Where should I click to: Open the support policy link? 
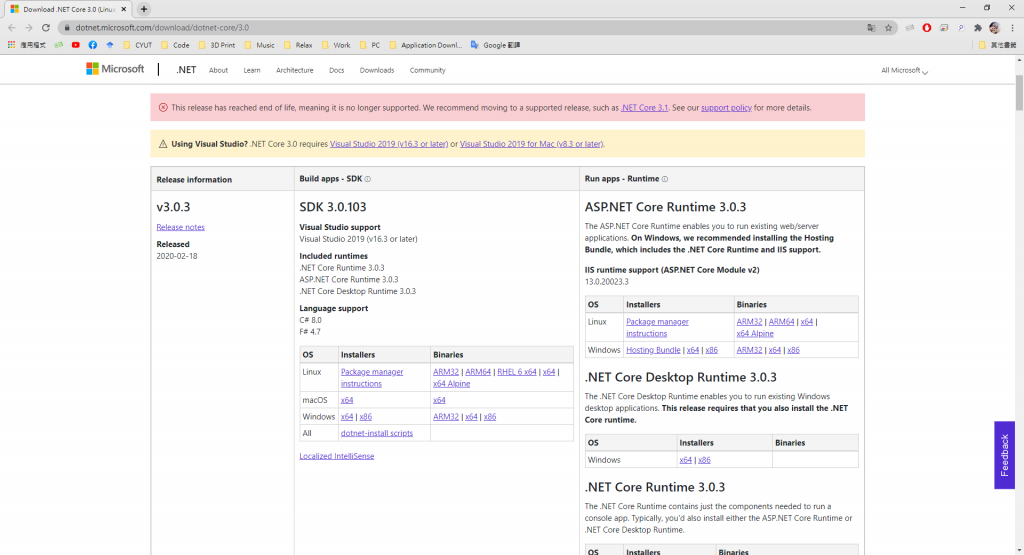(x=726, y=108)
